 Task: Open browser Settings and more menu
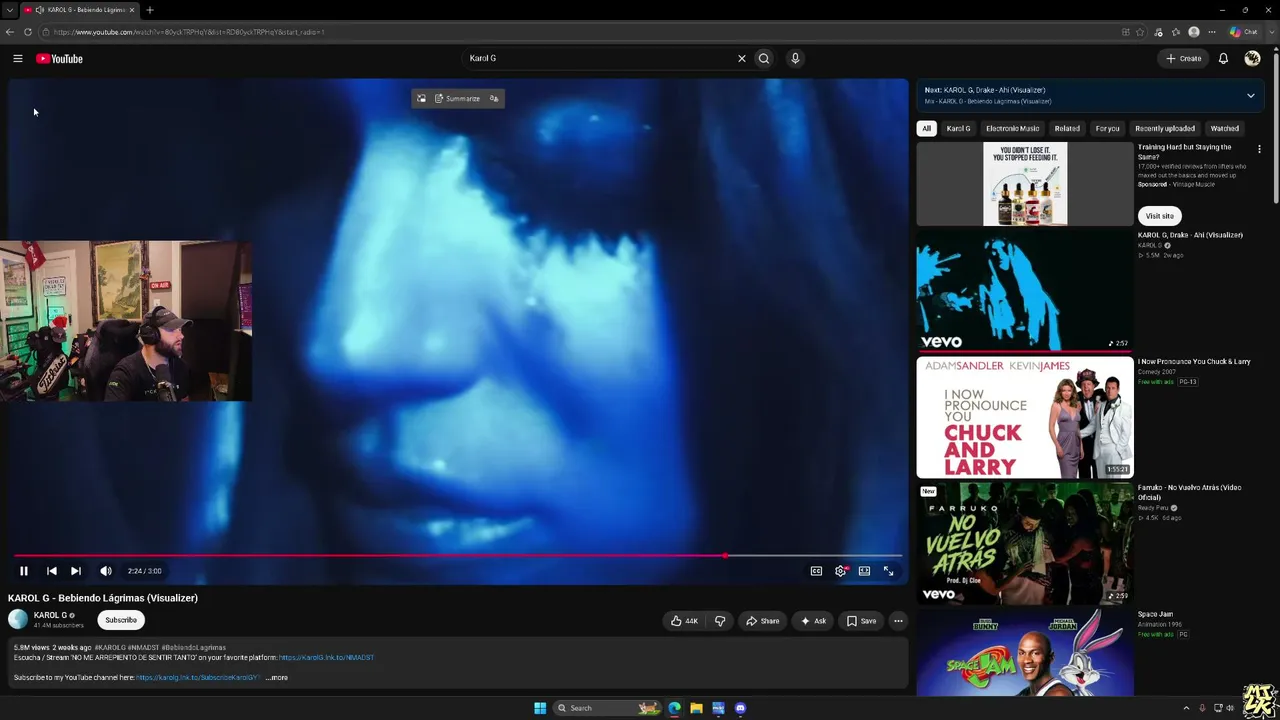(x=1212, y=32)
